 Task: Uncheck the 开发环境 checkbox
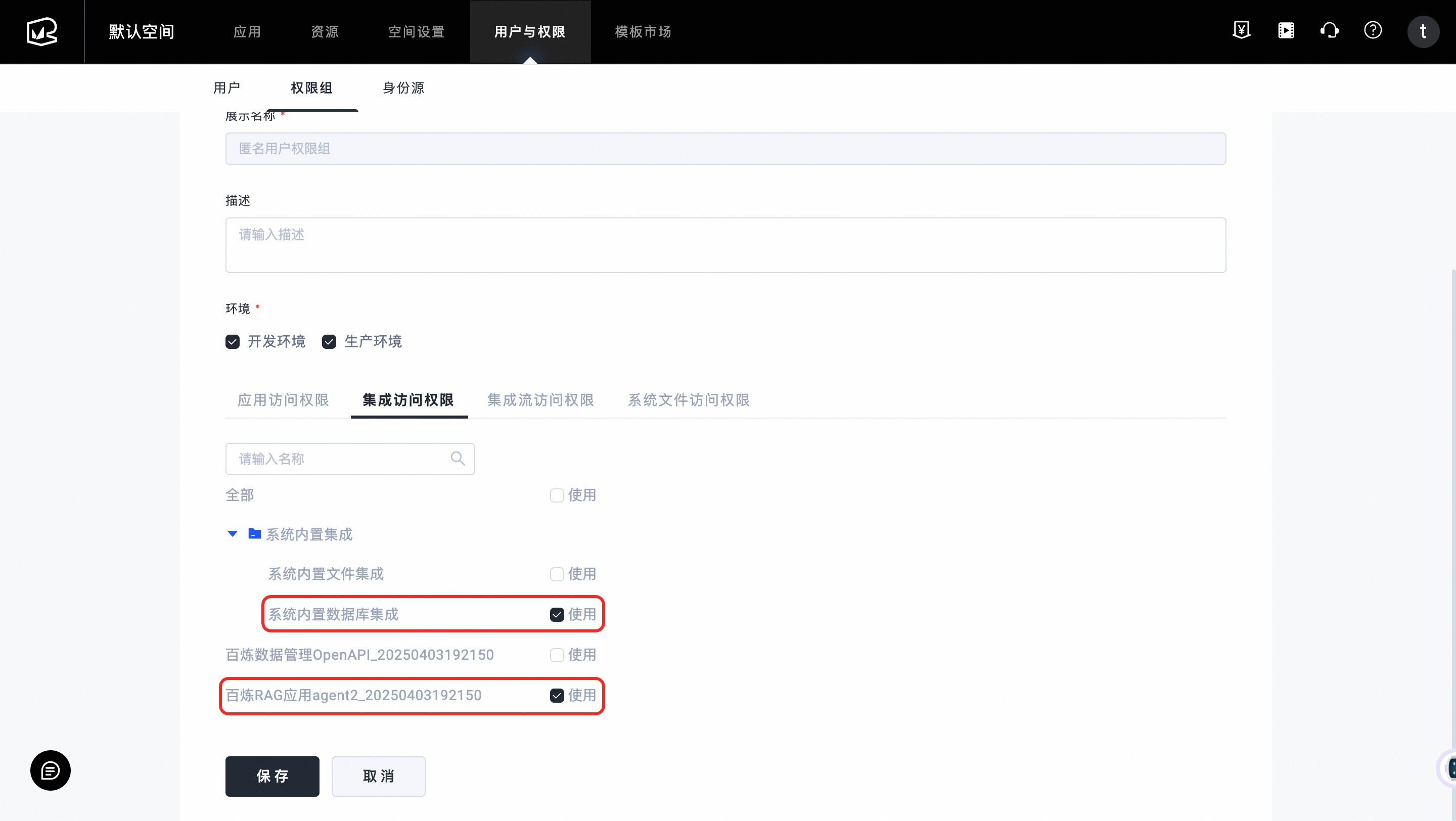pyautogui.click(x=233, y=342)
